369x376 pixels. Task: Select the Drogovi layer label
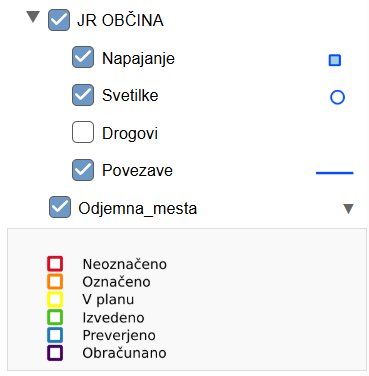tap(130, 133)
